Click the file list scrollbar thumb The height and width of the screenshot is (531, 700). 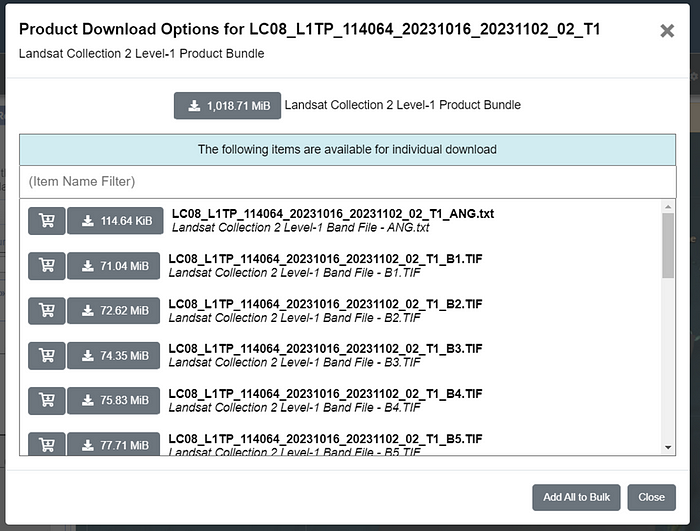(668, 245)
